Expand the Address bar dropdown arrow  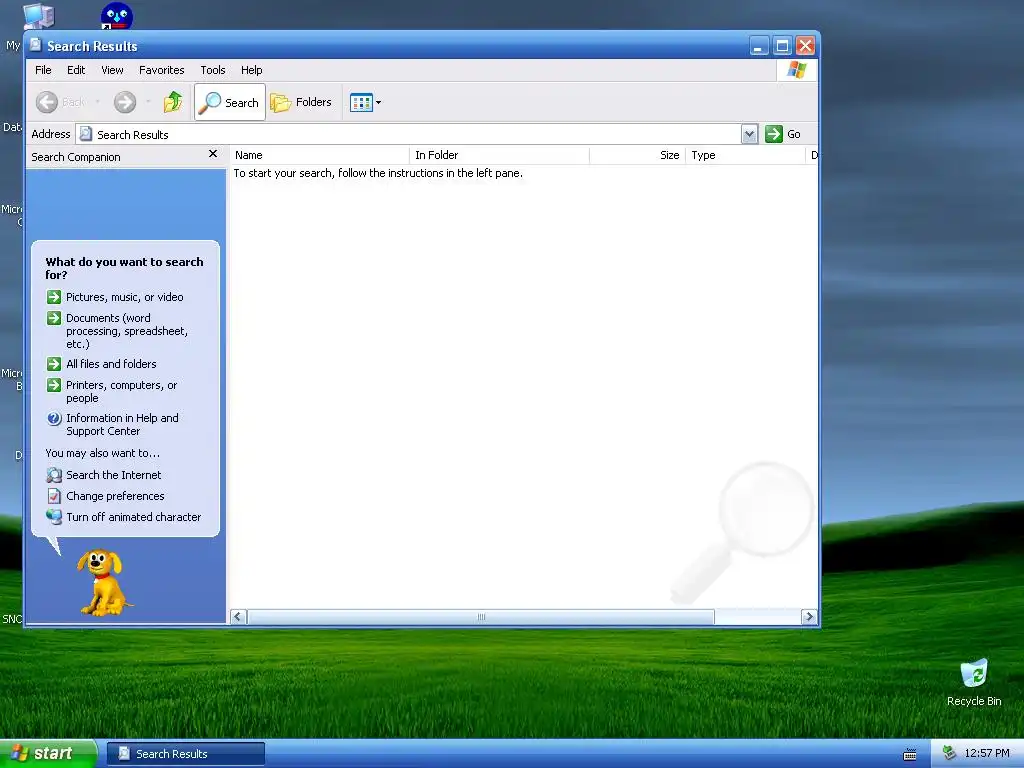coord(750,134)
